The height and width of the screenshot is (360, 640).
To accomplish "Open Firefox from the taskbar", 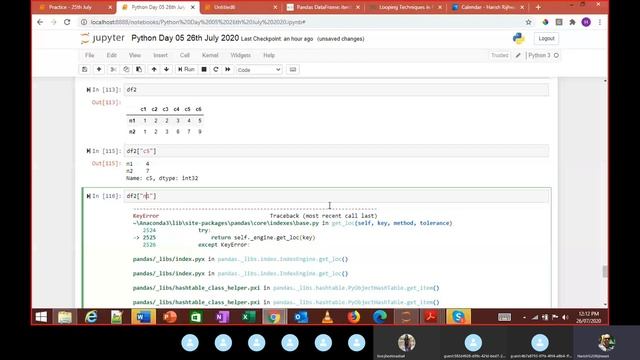I will 353,317.
